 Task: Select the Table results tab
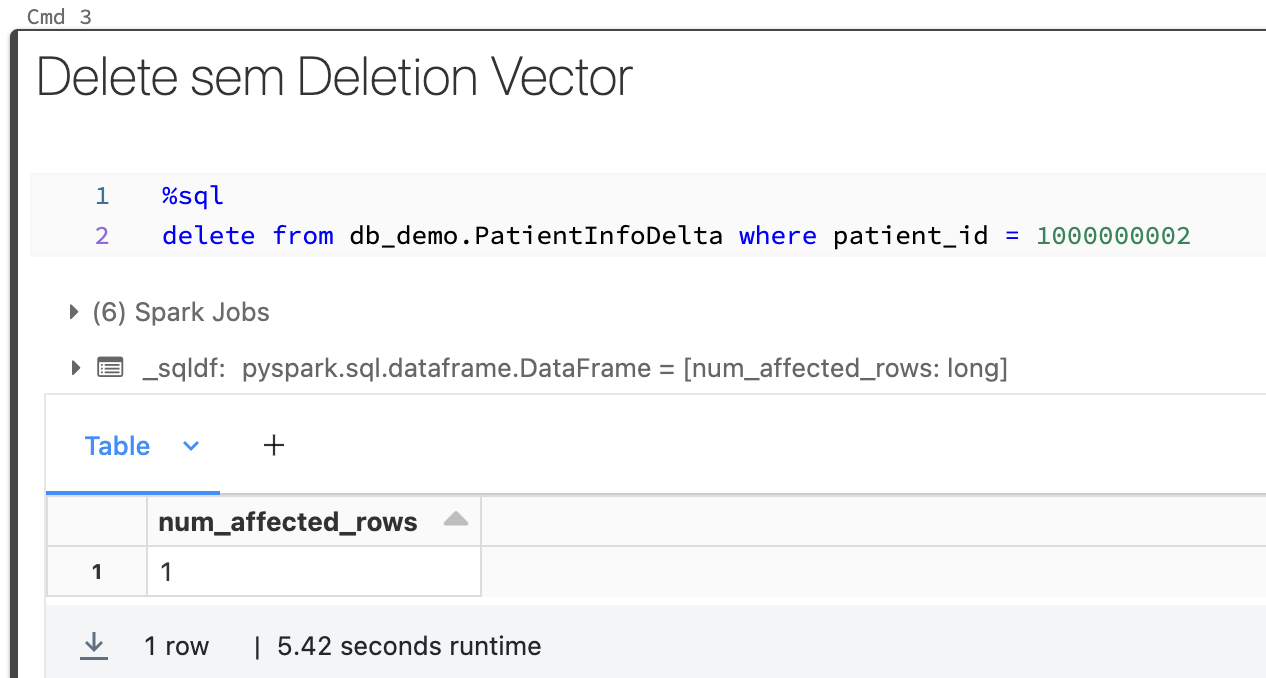click(118, 446)
